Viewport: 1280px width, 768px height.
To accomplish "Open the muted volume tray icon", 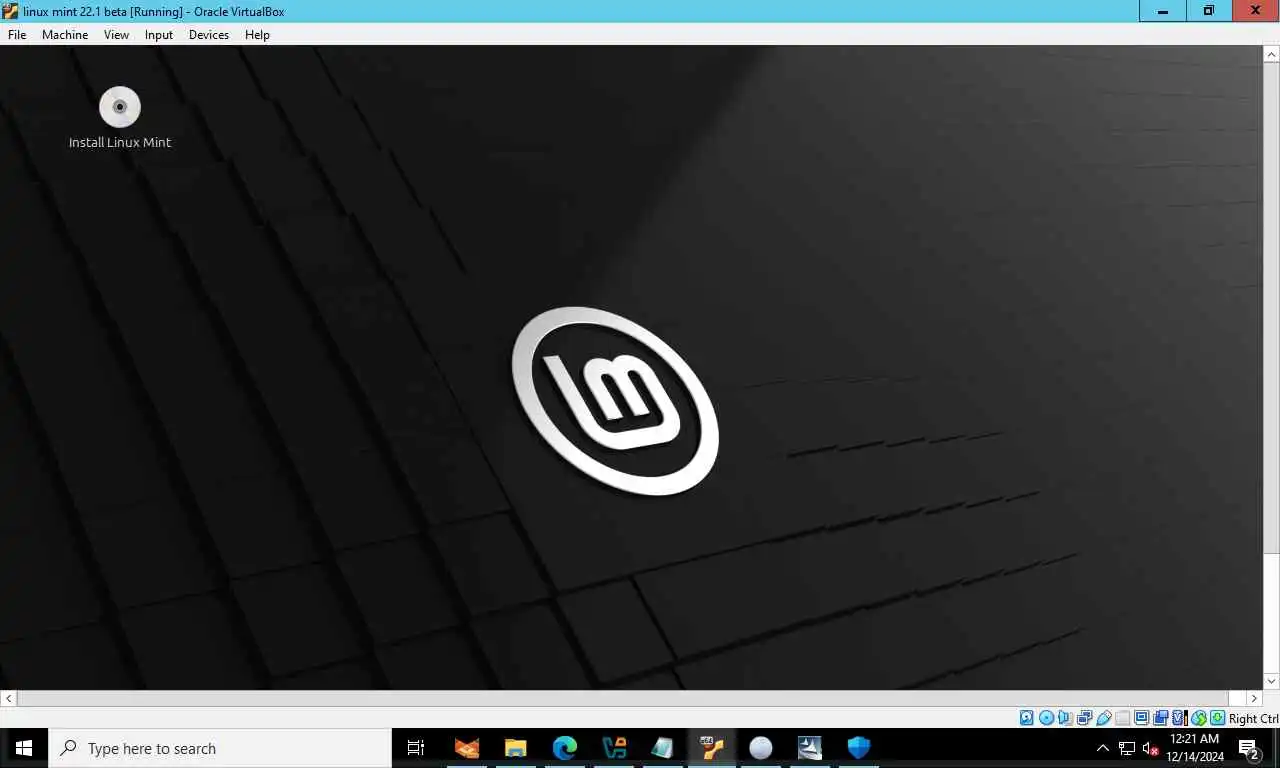I will (x=1150, y=748).
